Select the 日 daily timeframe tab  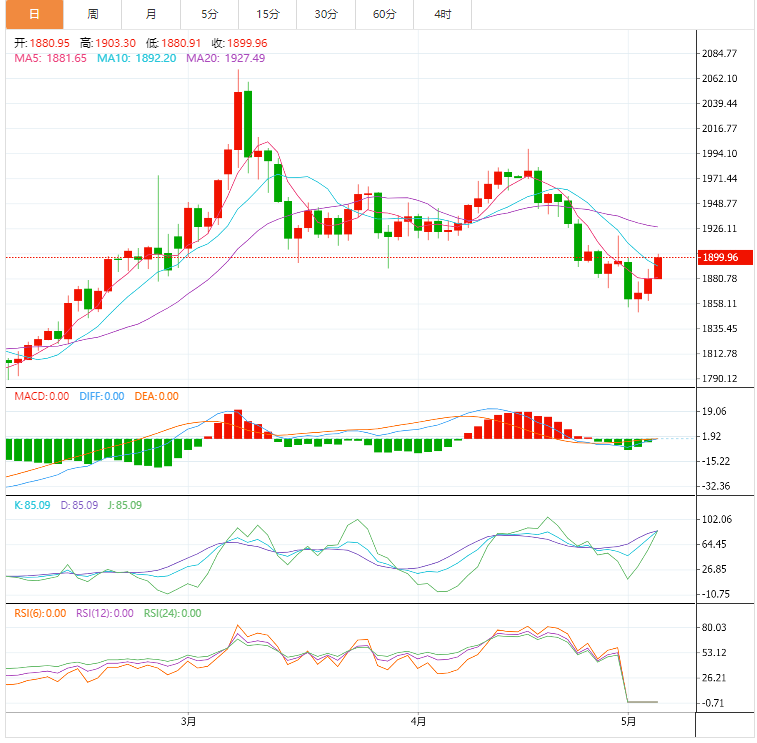(34, 14)
